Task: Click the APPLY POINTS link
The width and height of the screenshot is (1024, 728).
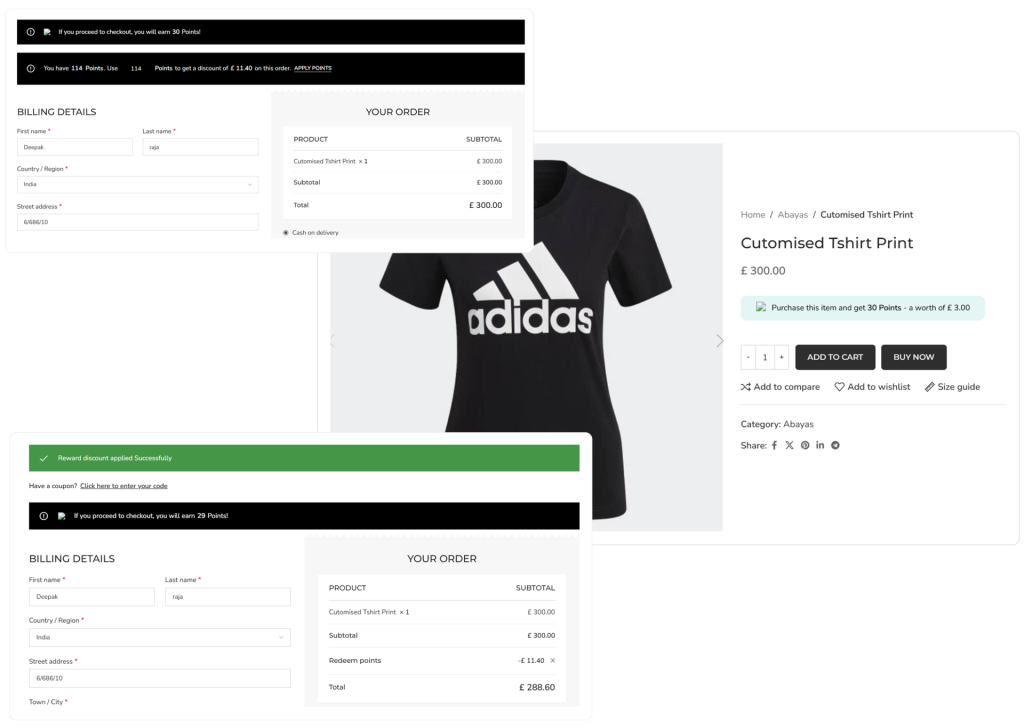Action: click(313, 69)
